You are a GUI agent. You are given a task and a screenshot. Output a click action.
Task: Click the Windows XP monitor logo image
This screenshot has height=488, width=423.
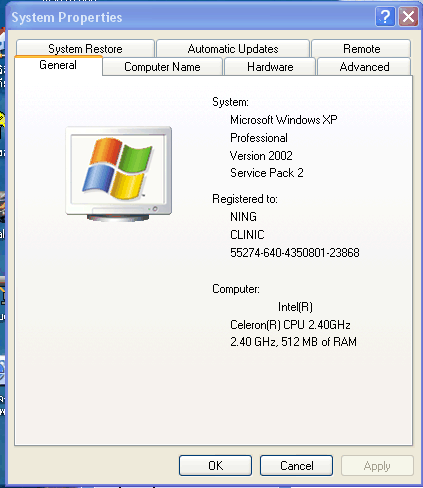[x=119, y=173]
